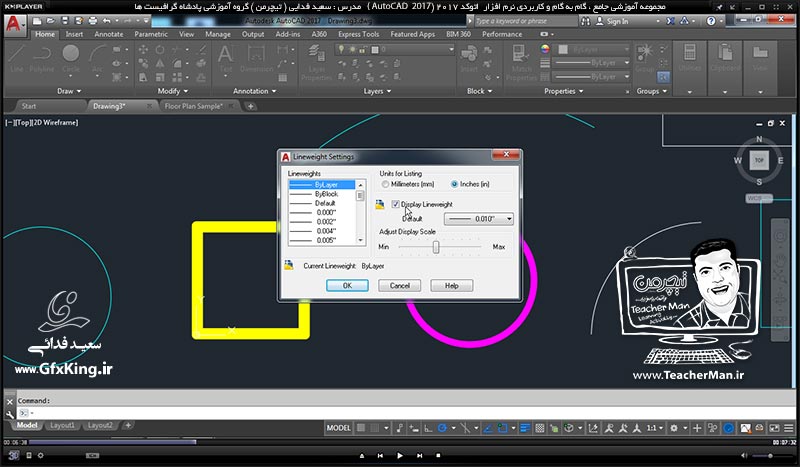Click the customization hamburger icon in status bar

tap(789, 428)
